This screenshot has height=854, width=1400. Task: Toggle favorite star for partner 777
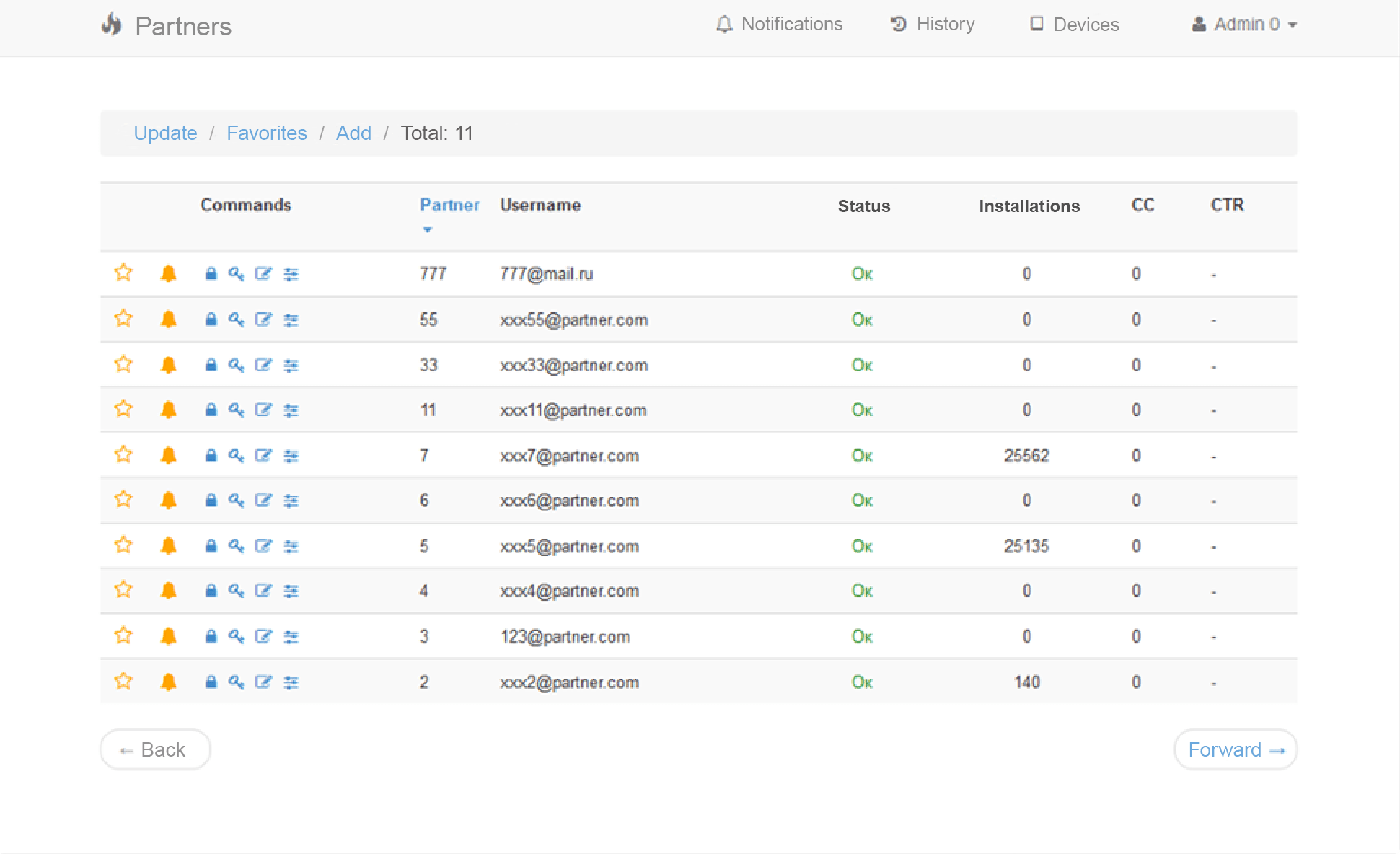click(x=123, y=273)
